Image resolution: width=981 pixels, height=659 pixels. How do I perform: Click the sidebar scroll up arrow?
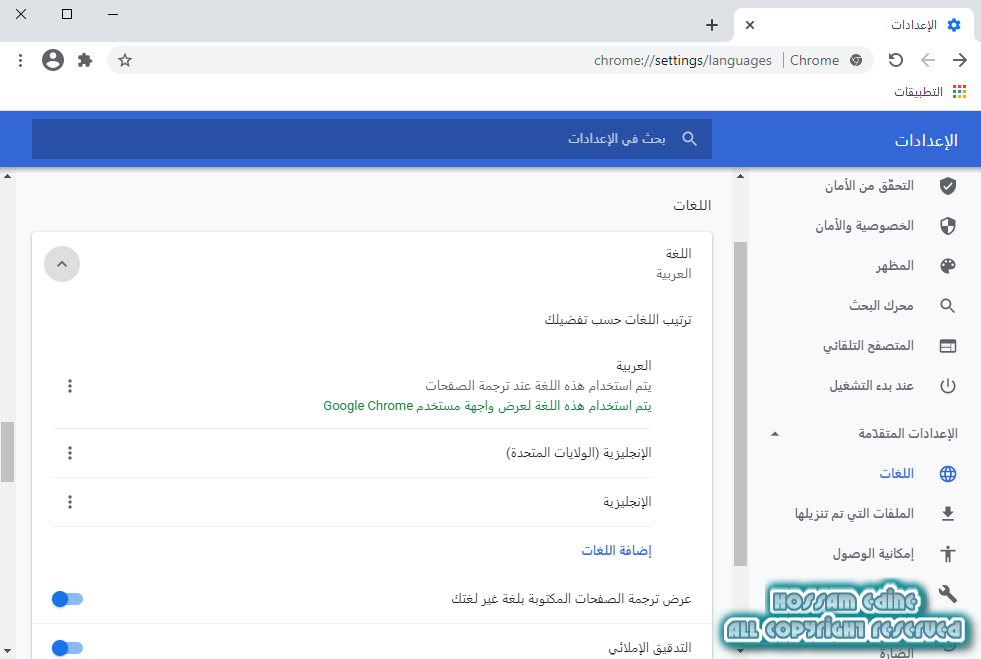coord(741,176)
